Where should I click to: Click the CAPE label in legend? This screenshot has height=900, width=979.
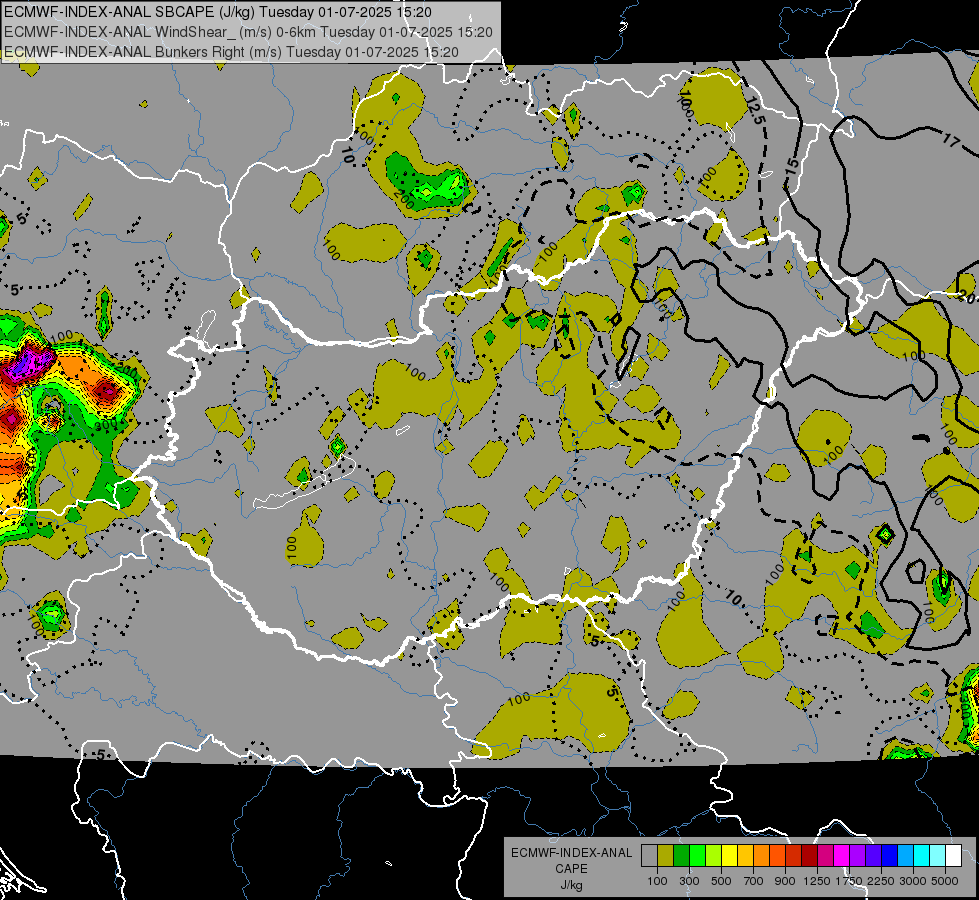tap(571, 868)
